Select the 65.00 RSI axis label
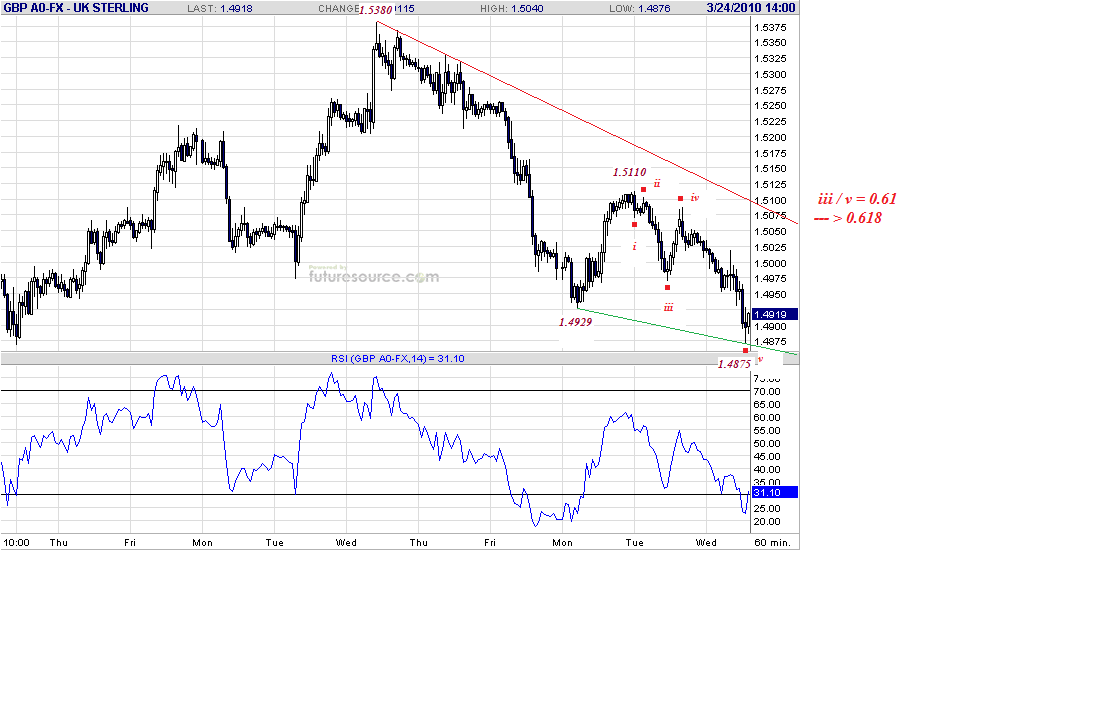 767,405
